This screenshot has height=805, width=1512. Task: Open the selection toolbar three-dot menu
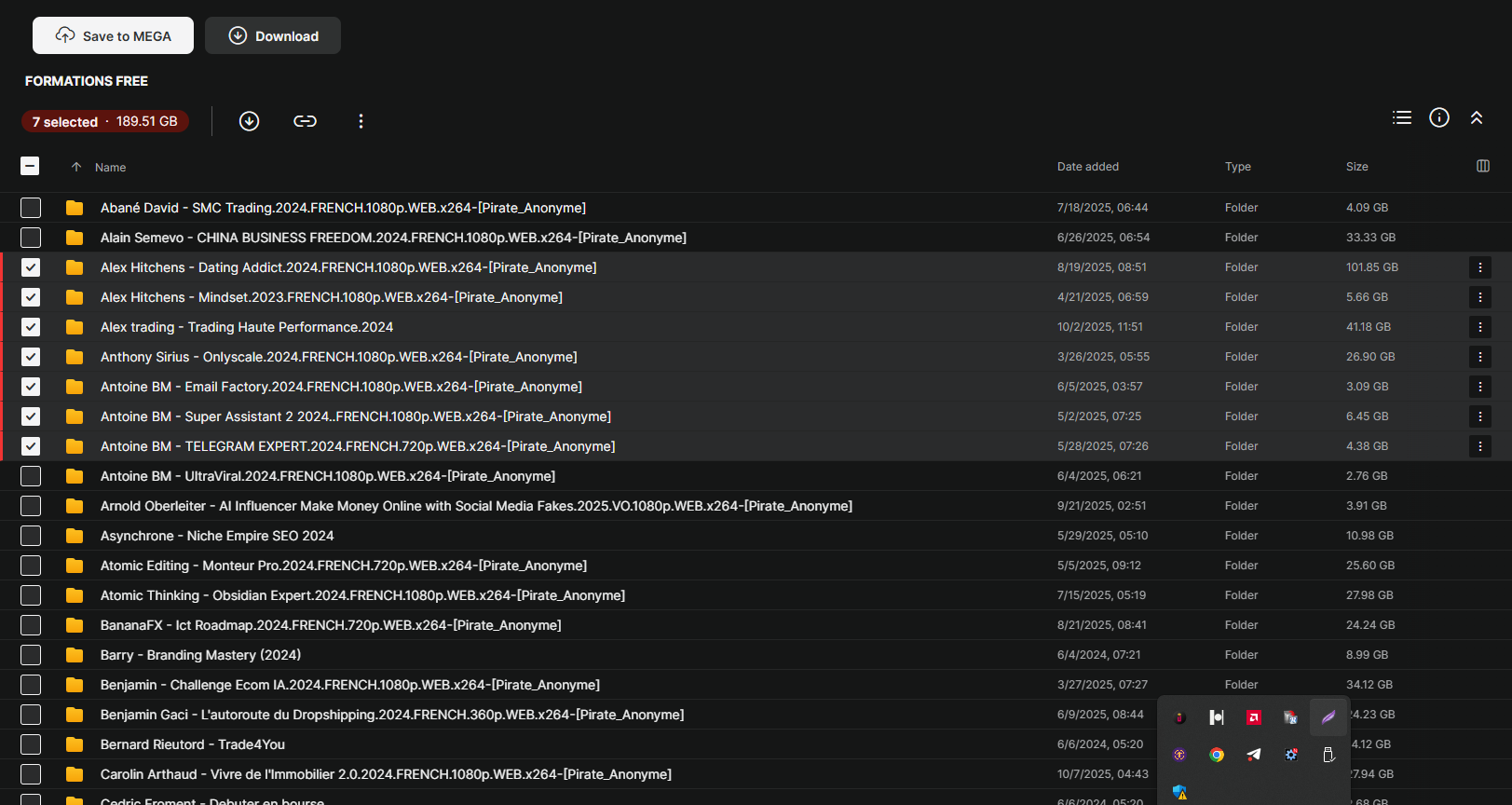click(x=361, y=121)
